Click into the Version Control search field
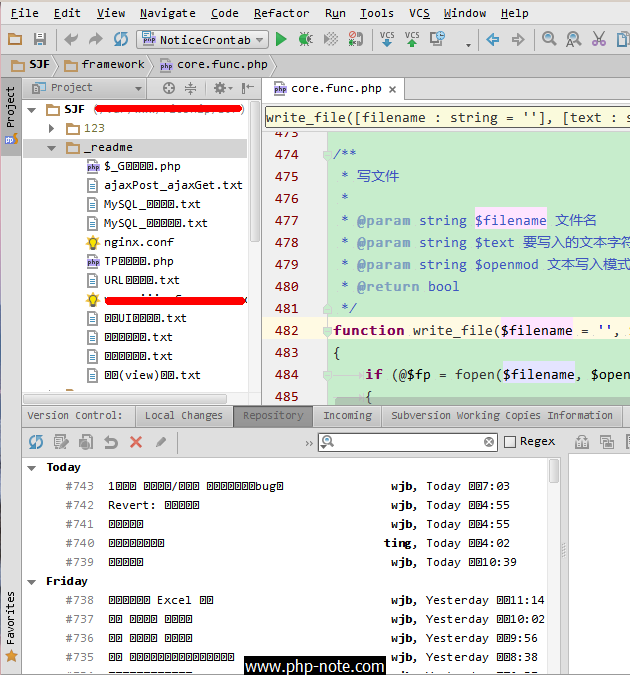630x675 pixels. point(409,442)
